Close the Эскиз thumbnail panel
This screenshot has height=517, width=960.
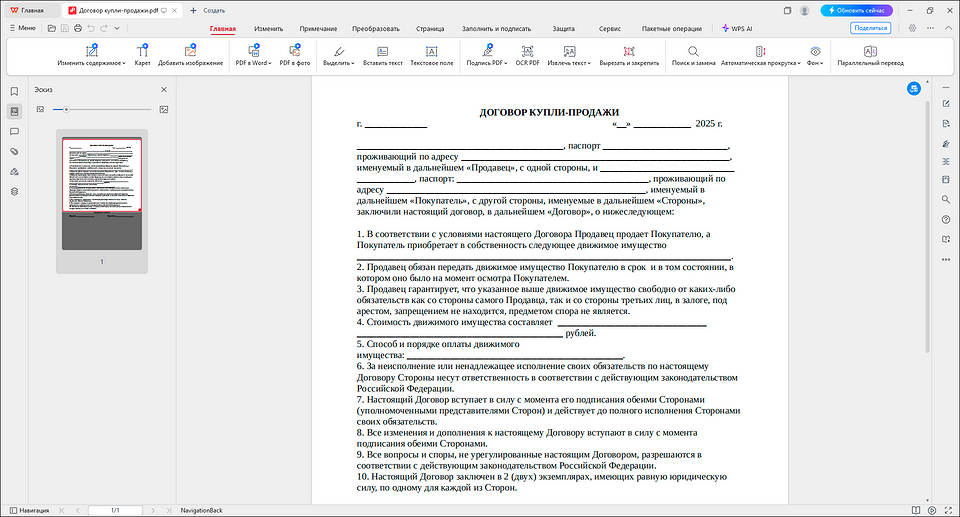(x=163, y=89)
